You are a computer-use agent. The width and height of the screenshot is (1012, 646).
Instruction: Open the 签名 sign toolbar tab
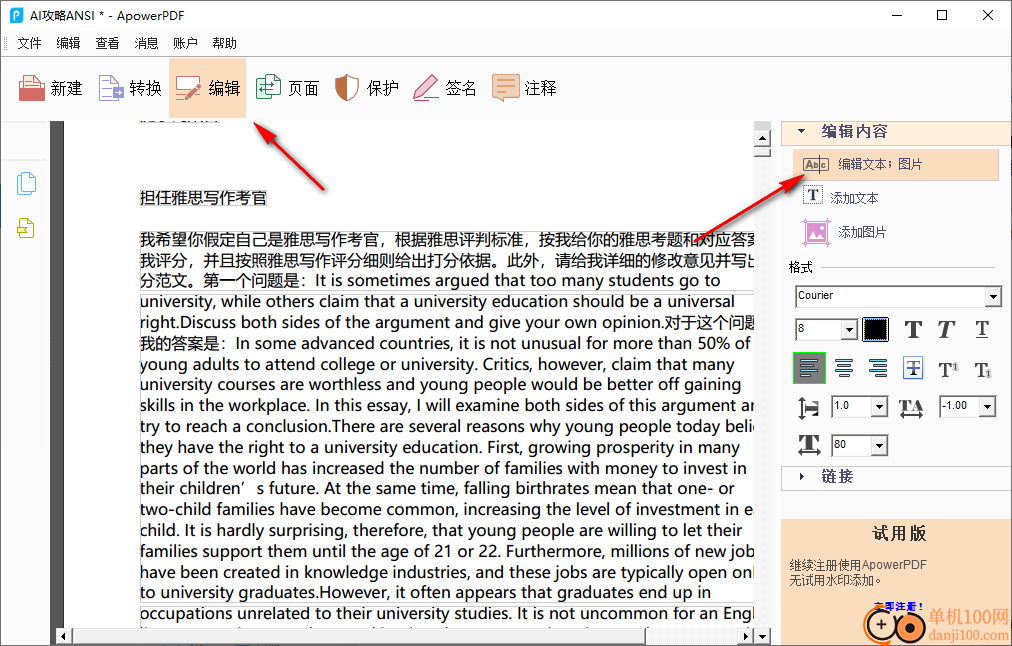(445, 88)
